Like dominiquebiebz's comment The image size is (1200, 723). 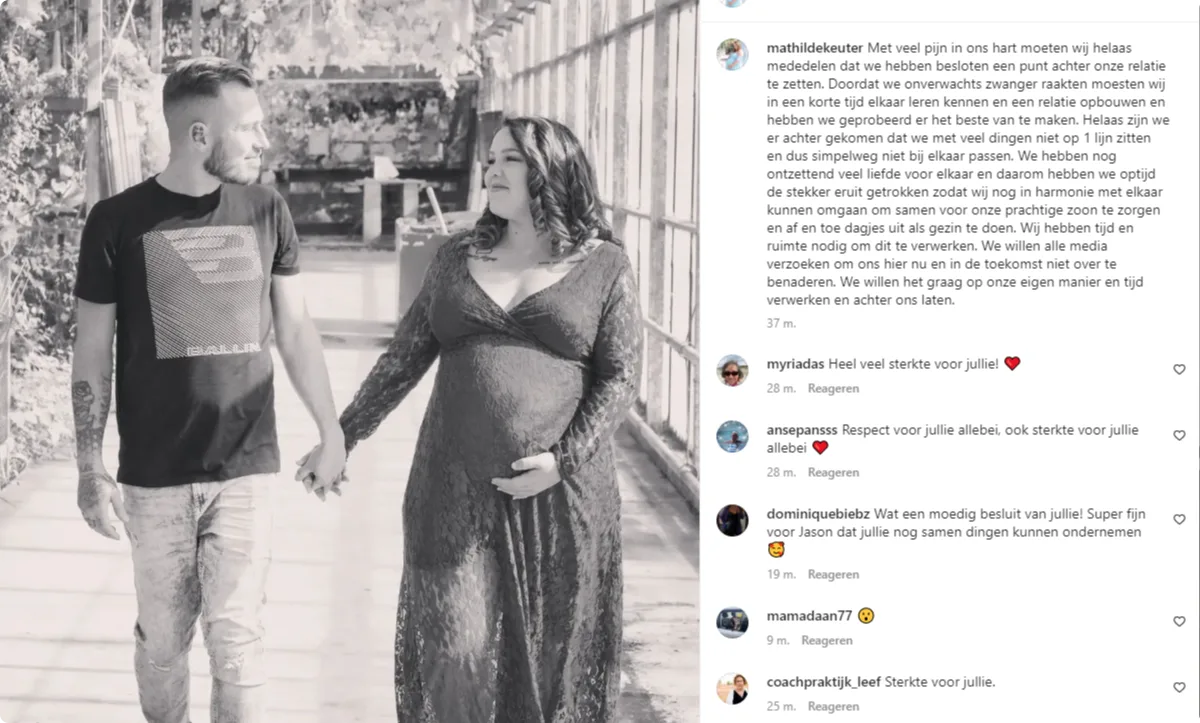tap(1179, 520)
